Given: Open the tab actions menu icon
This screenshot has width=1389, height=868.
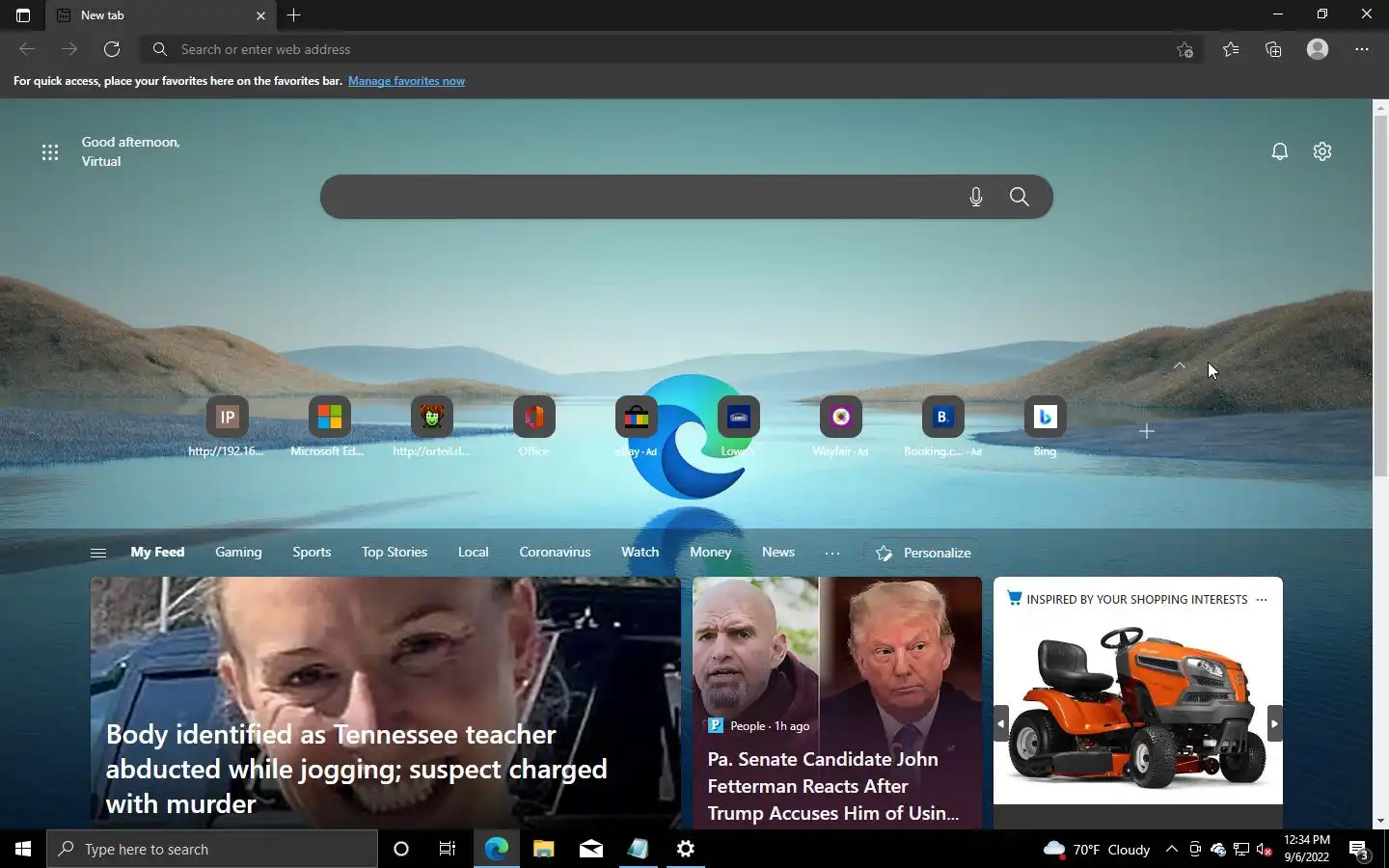Looking at the screenshot, I should click(x=23, y=15).
